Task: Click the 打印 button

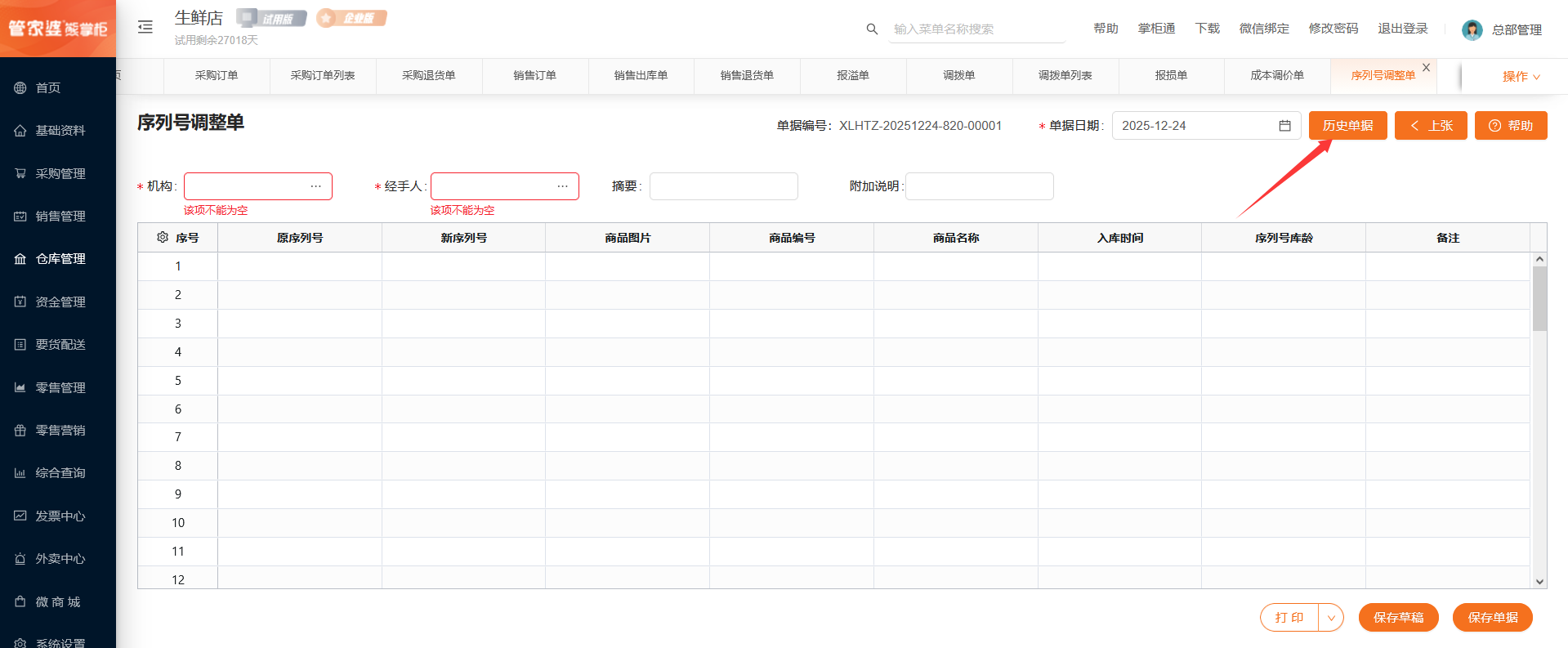Action: pyautogui.click(x=1289, y=618)
